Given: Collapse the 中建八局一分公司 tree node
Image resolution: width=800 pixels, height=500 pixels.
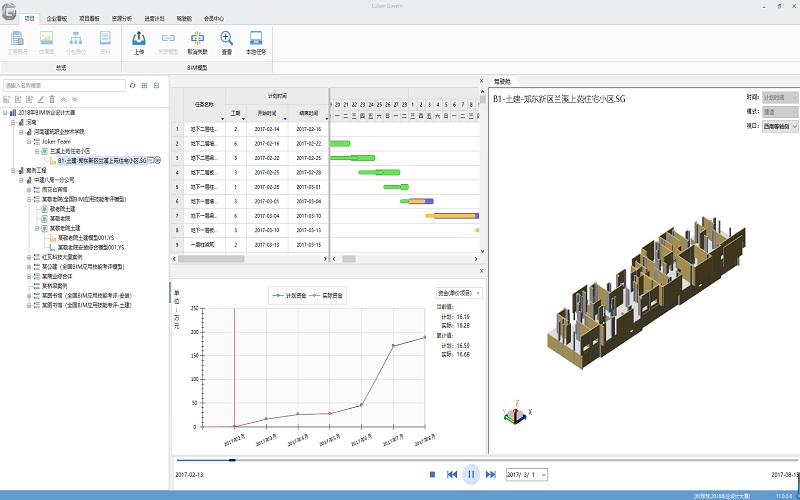Looking at the screenshot, I should (x=21, y=180).
